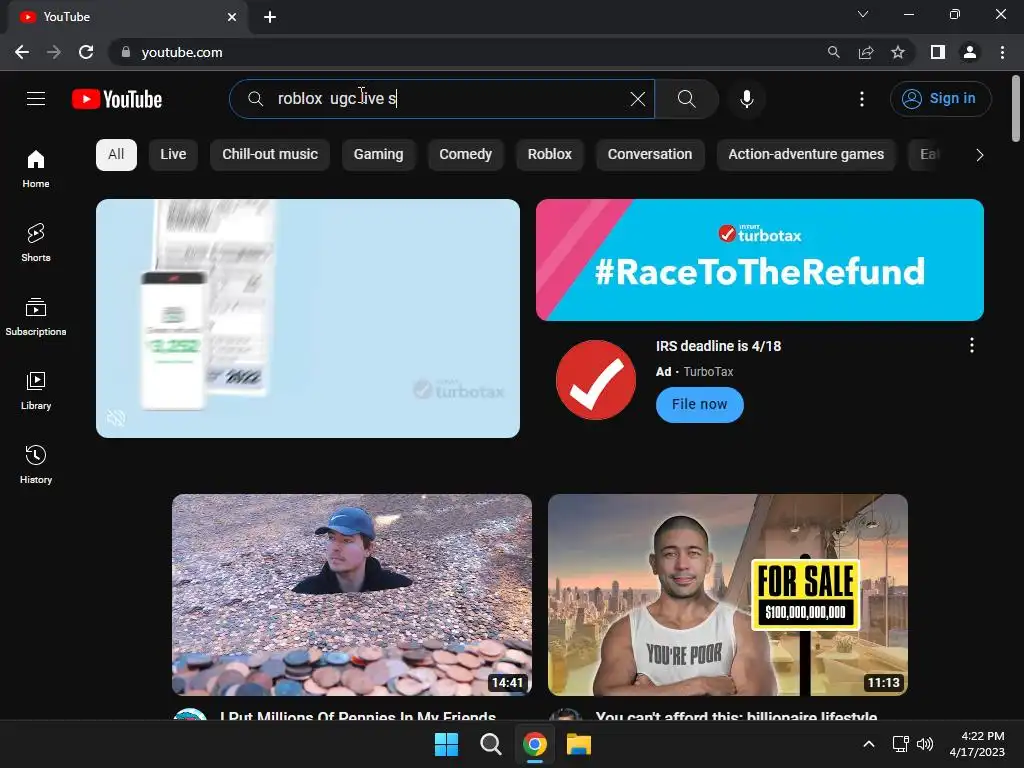This screenshot has width=1024, height=768.
Task: Share this page icon in address bar
Action: (866, 52)
